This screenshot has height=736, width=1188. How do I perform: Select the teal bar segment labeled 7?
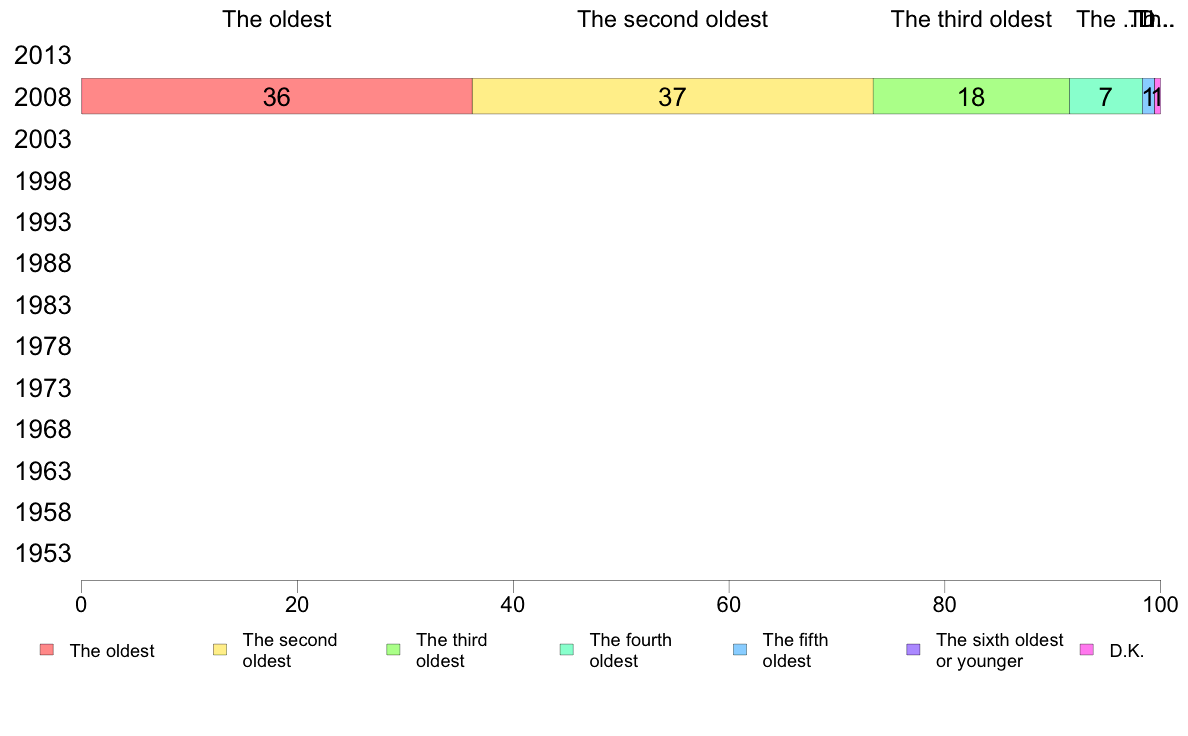(x=1106, y=96)
